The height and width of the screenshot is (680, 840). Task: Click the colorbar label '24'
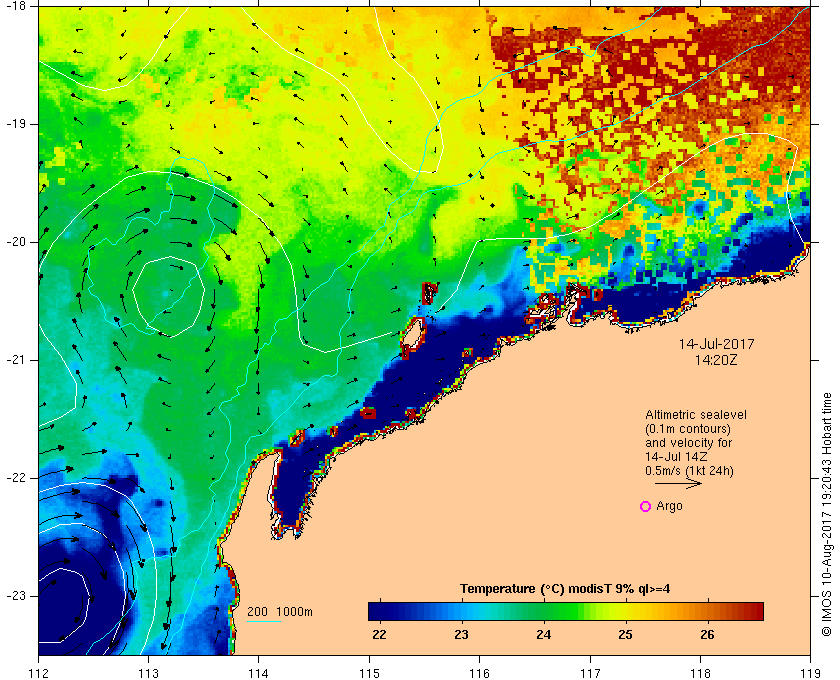pos(543,635)
